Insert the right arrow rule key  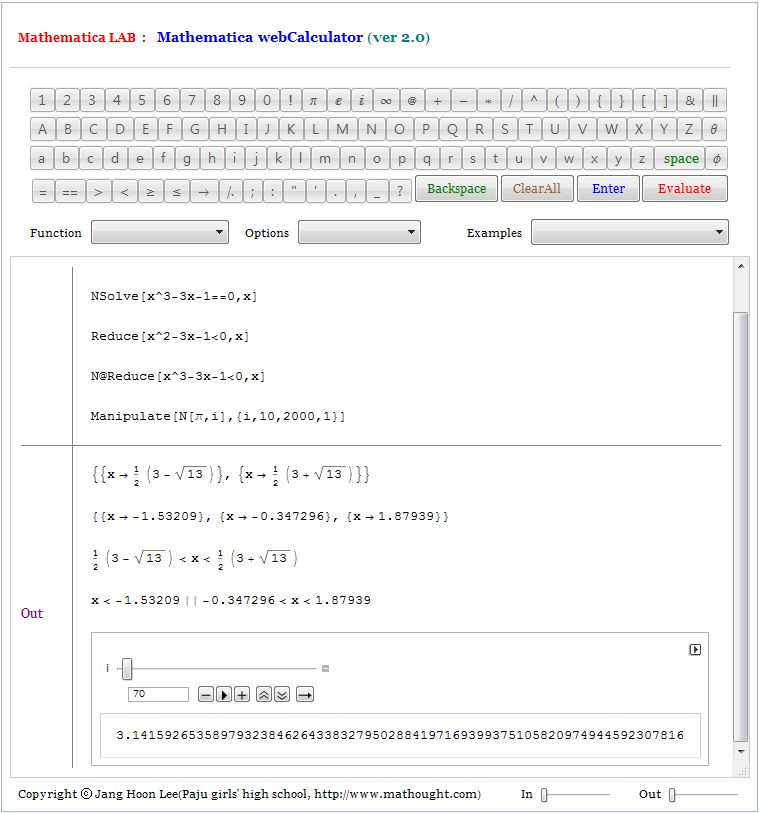pyautogui.click(x=204, y=192)
